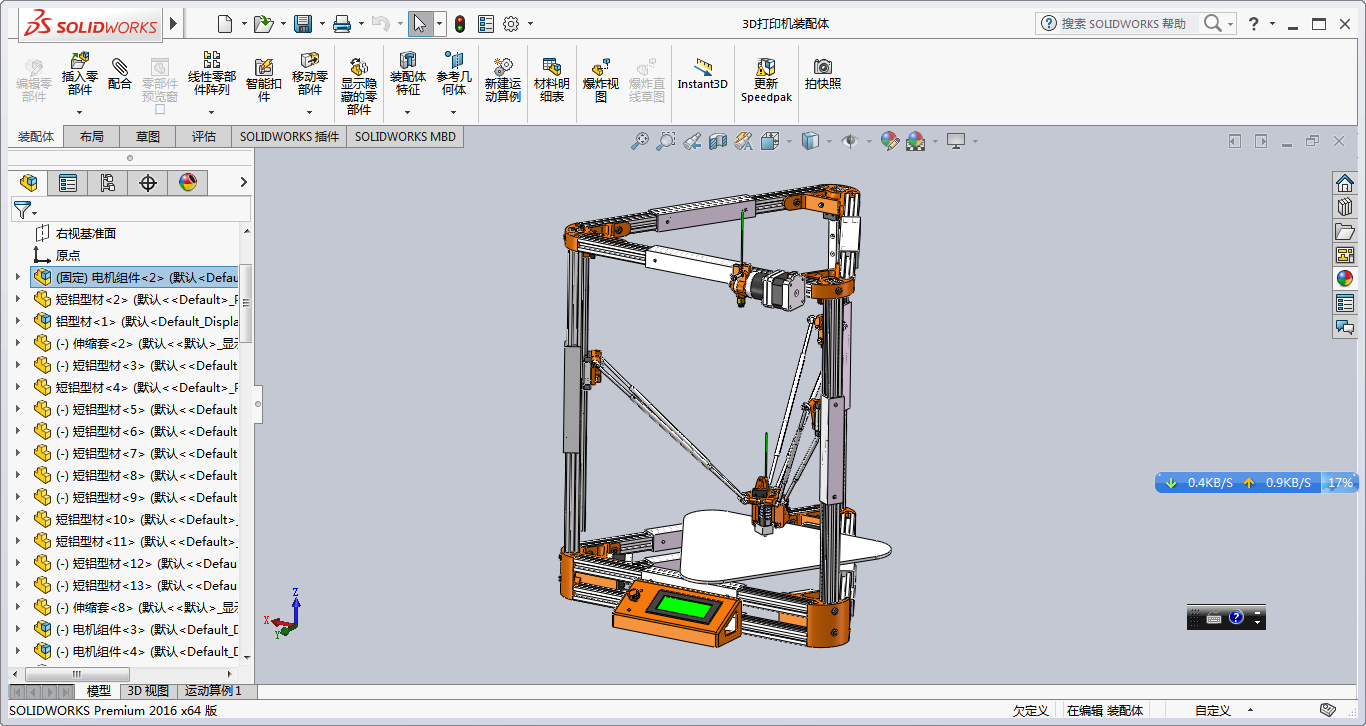This screenshot has width=1366, height=726.
Task: Select 伸缩套<8> in the feature tree
Action: tap(110, 607)
